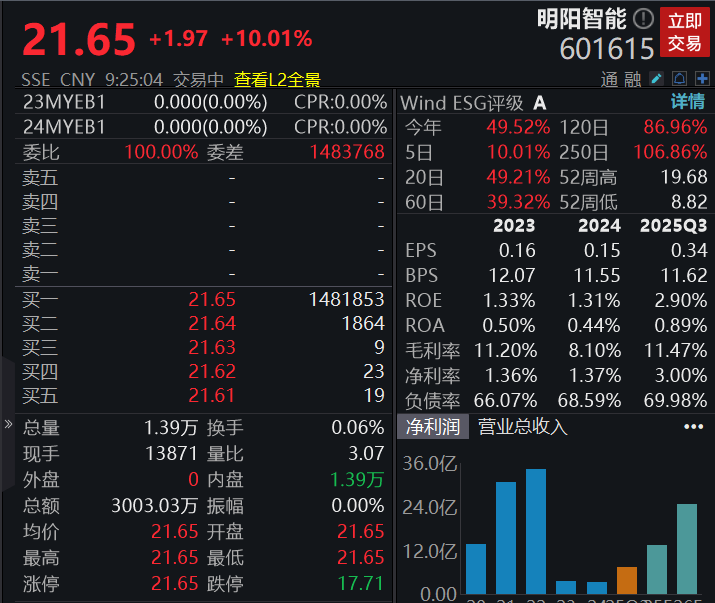
Task: Expand the left panel double-chevron arrow
Action: (x=8, y=424)
